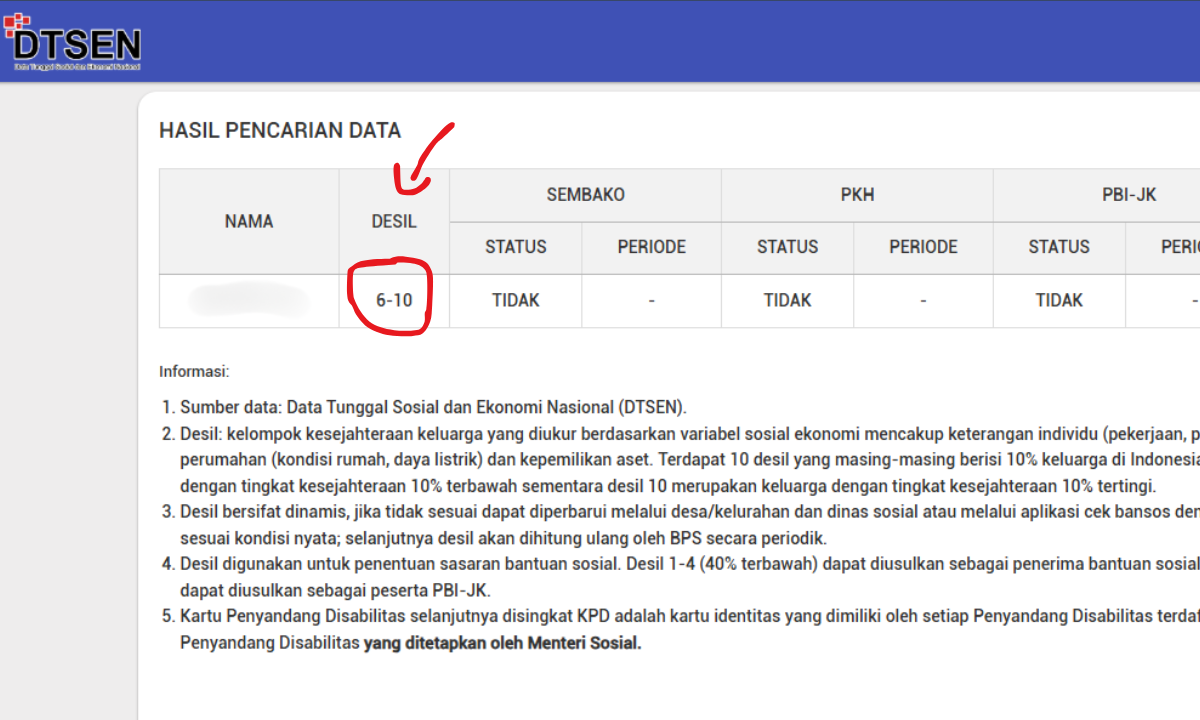1200x720 pixels.
Task: Click the dash periode value under SEMBAKO
Action: (651, 300)
